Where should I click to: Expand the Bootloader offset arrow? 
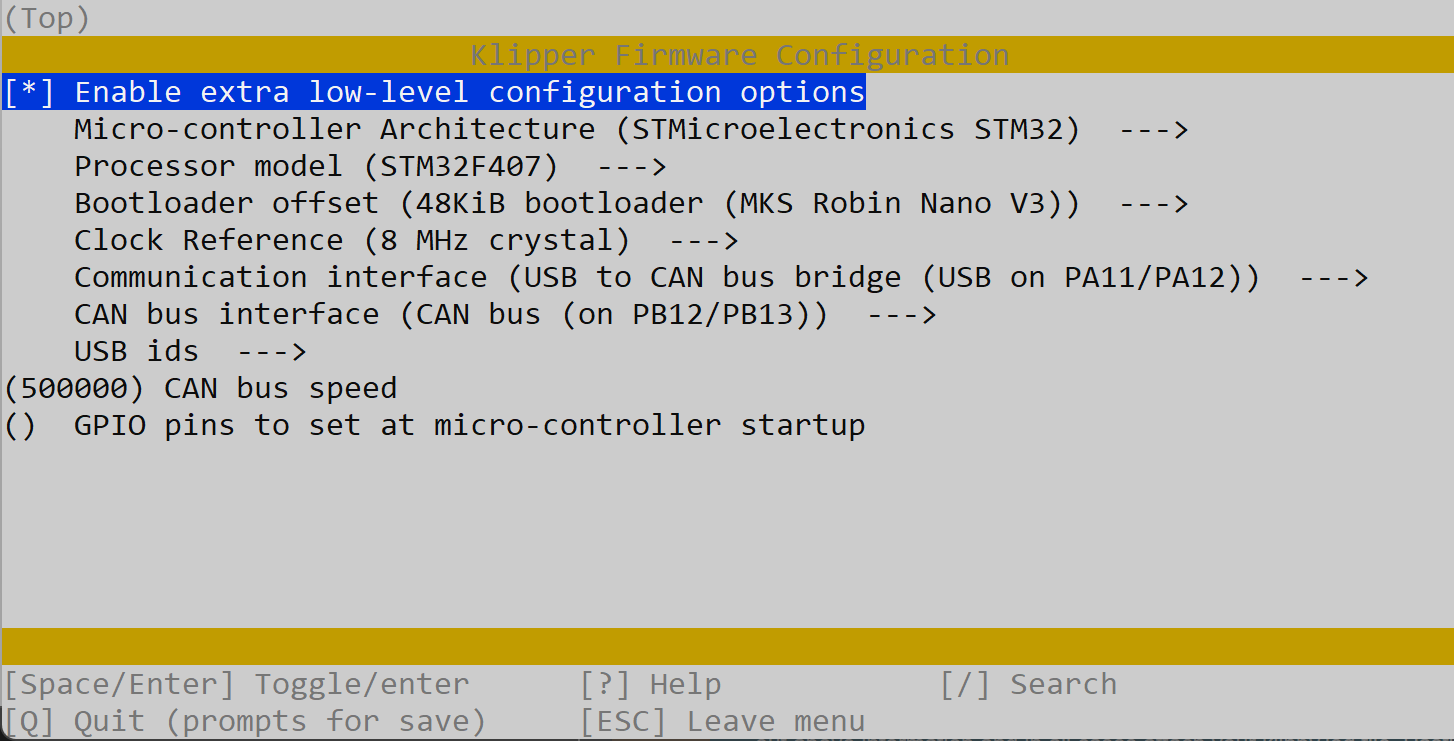tap(1153, 204)
